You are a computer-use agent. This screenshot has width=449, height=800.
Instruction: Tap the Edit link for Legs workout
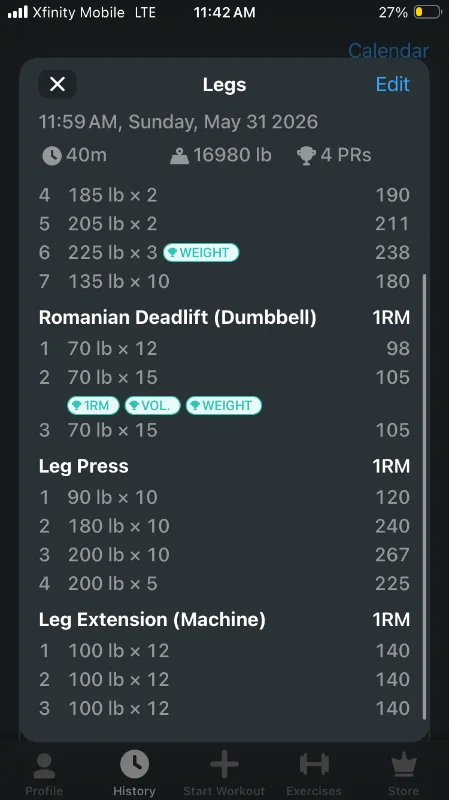click(392, 84)
